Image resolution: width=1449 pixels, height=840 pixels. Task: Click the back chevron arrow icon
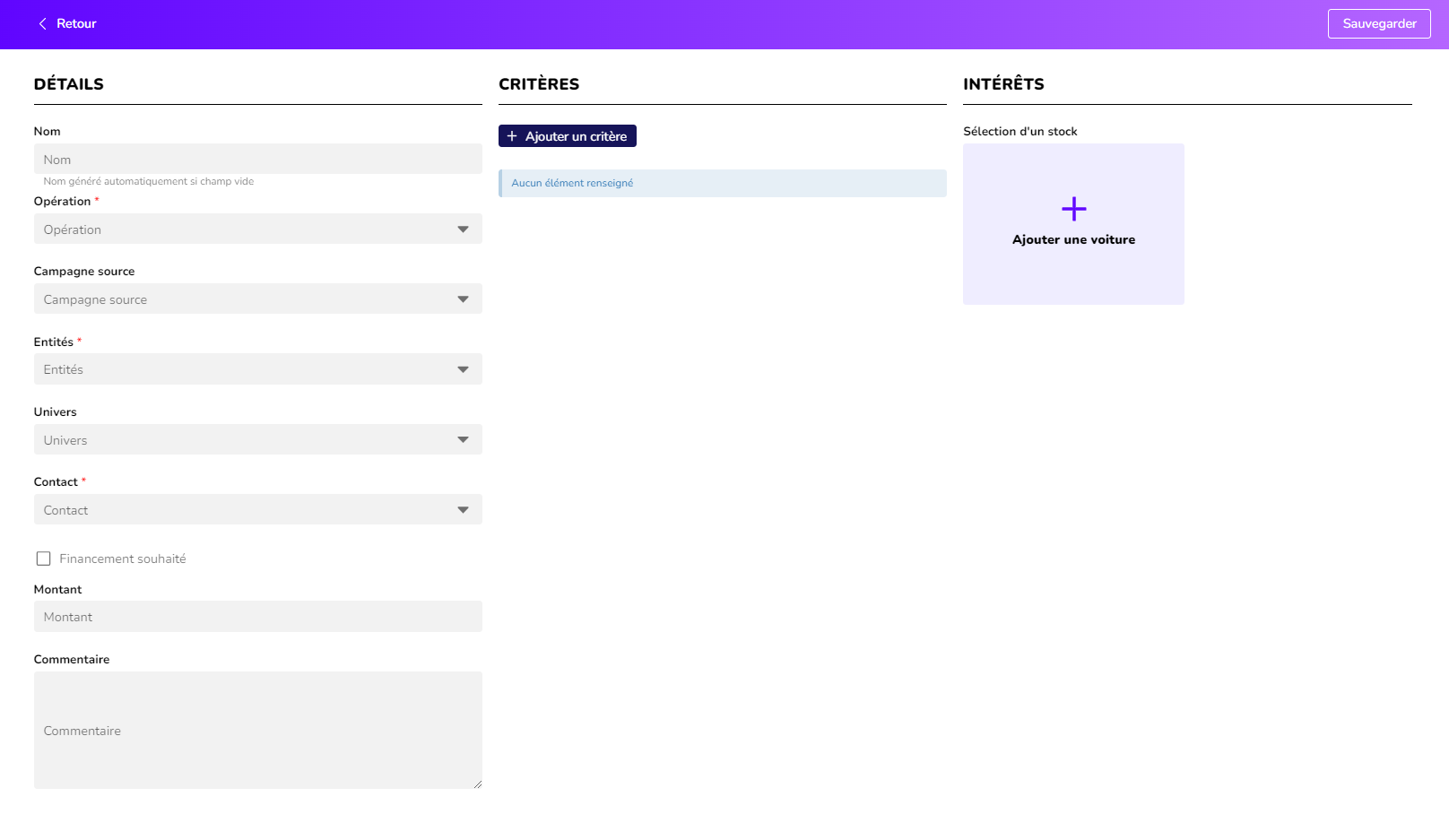tap(42, 24)
